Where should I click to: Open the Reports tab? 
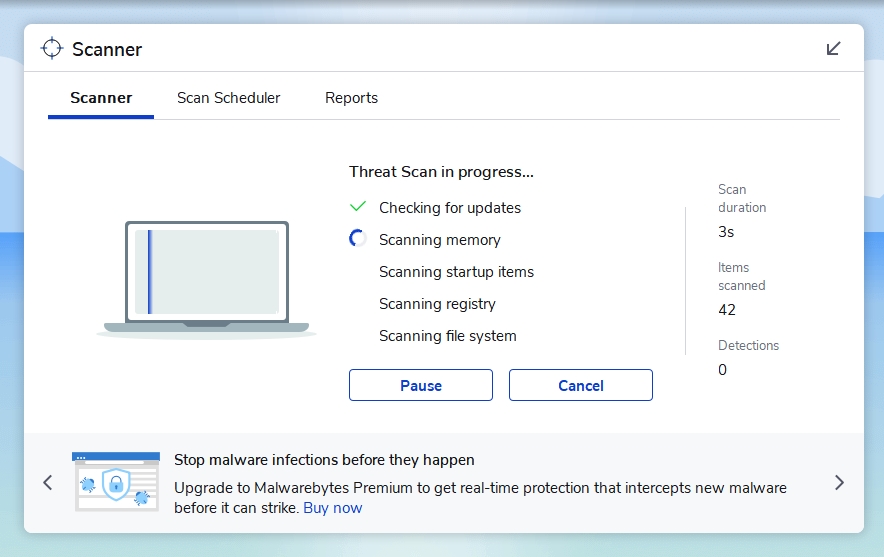tap(351, 98)
